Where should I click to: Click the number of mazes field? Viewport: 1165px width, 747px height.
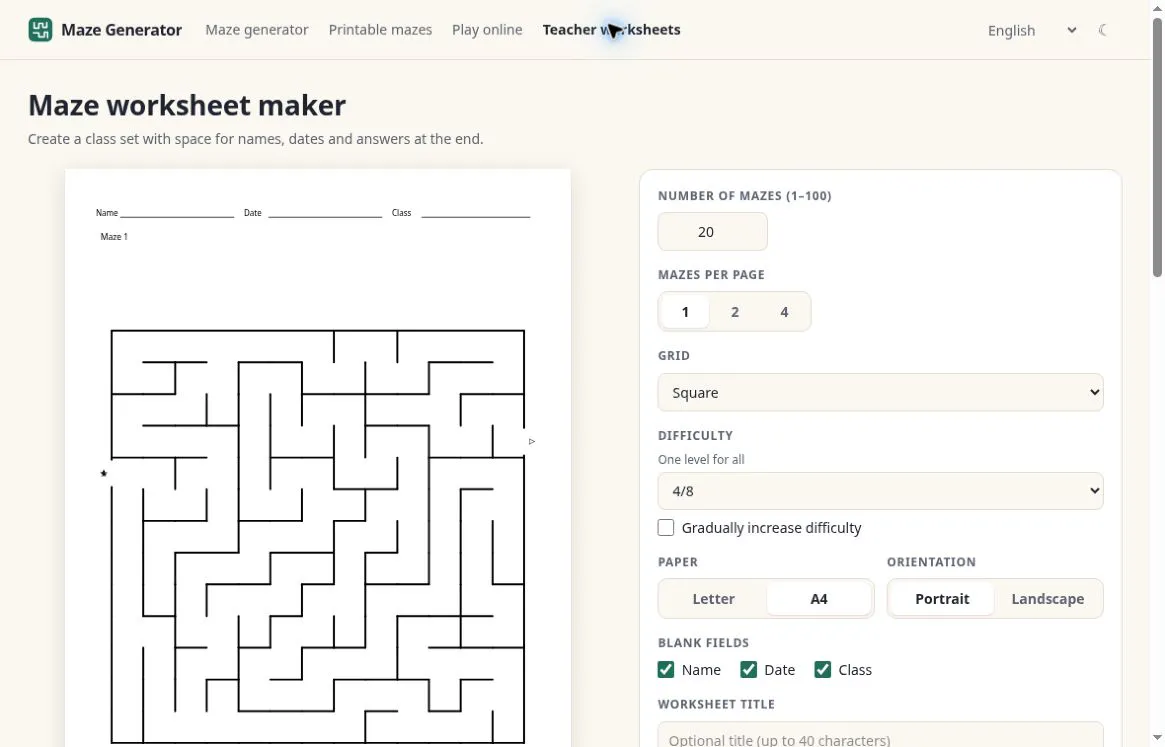[713, 232]
